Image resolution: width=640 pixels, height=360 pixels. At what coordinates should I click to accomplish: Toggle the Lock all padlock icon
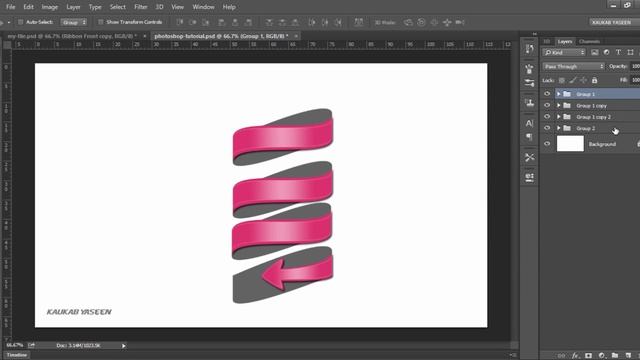(594, 80)
